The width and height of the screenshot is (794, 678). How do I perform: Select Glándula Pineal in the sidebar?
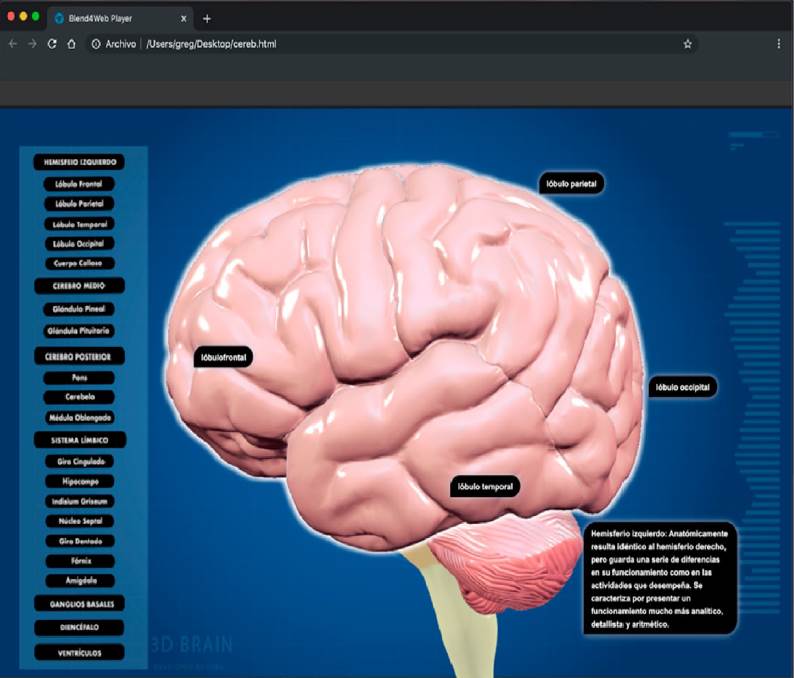click(x=79, y=309)
